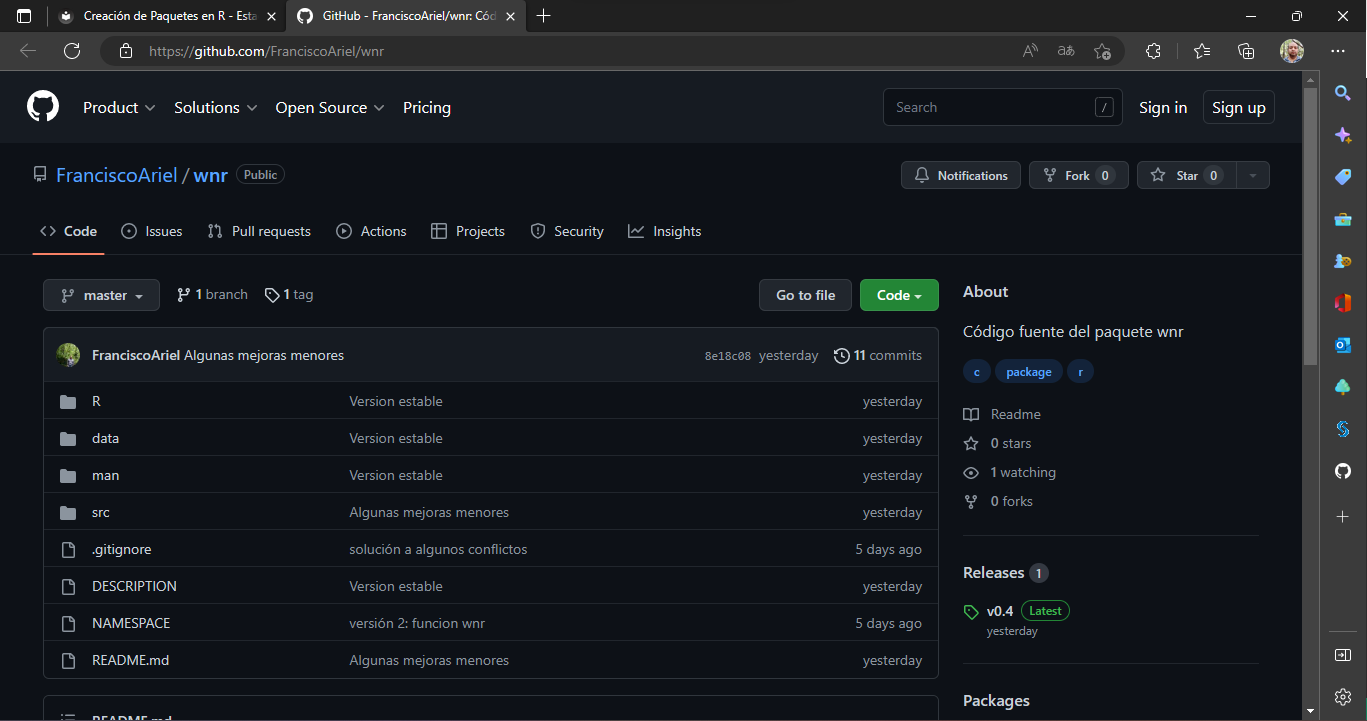The height and width of the screenshot is (721, 1367).
Task: Open Edge sidebar settings gear
Action: click(x=1343, y=697)
